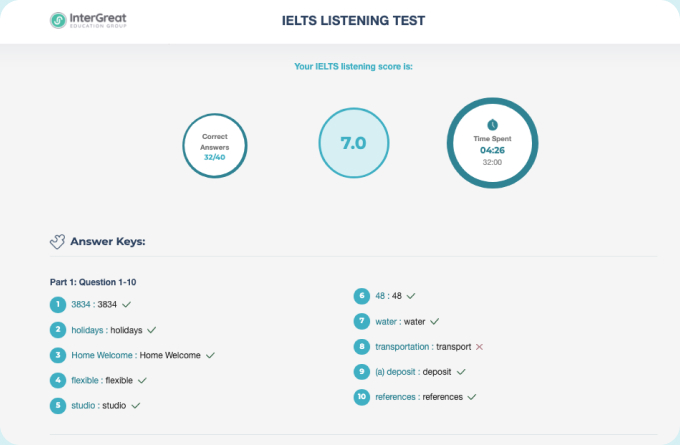Click the question 10 number badge
680x445 pixels.
[x=362, y=397]
